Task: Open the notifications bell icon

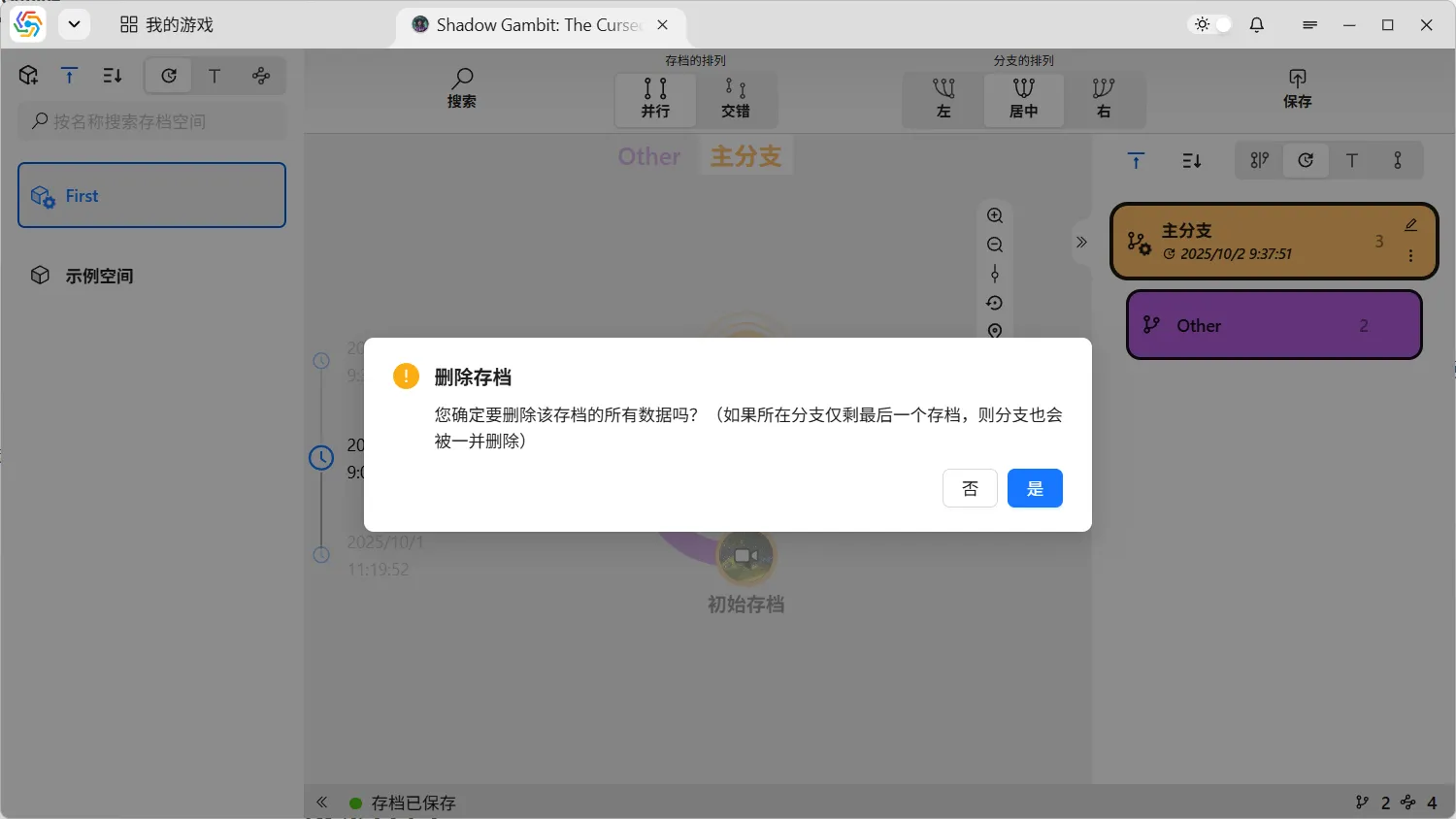Action: coord(1257,25)
